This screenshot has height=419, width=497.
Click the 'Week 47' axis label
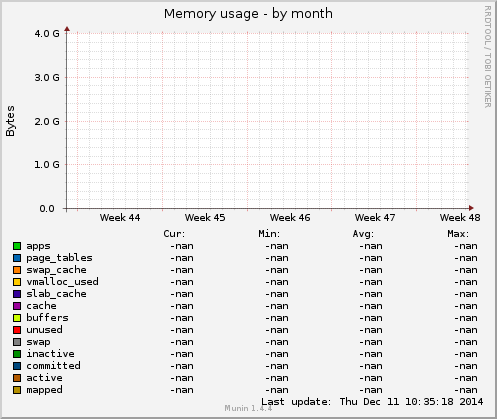tap(375, 218)
